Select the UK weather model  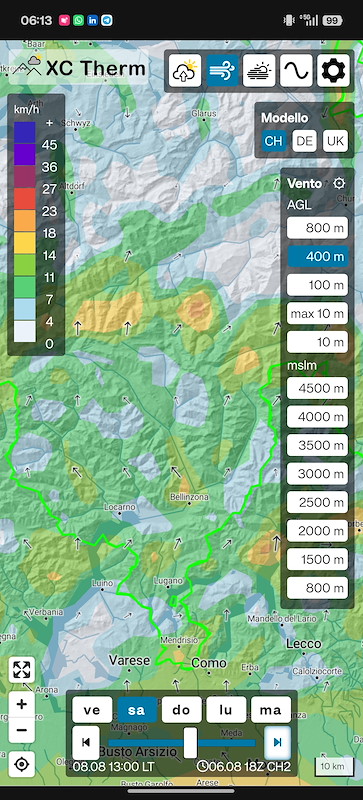point(335,141)
